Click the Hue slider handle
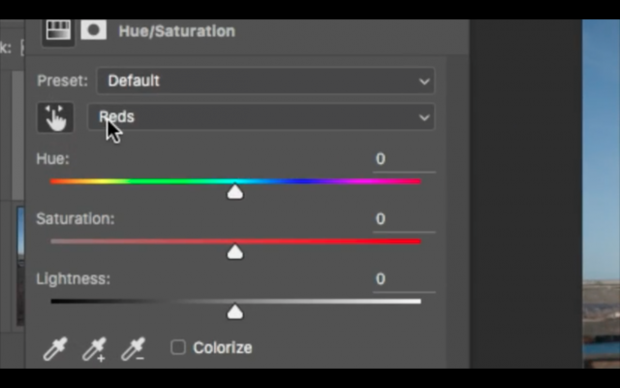This screenshot has width=620, height=388. [235, 192]
